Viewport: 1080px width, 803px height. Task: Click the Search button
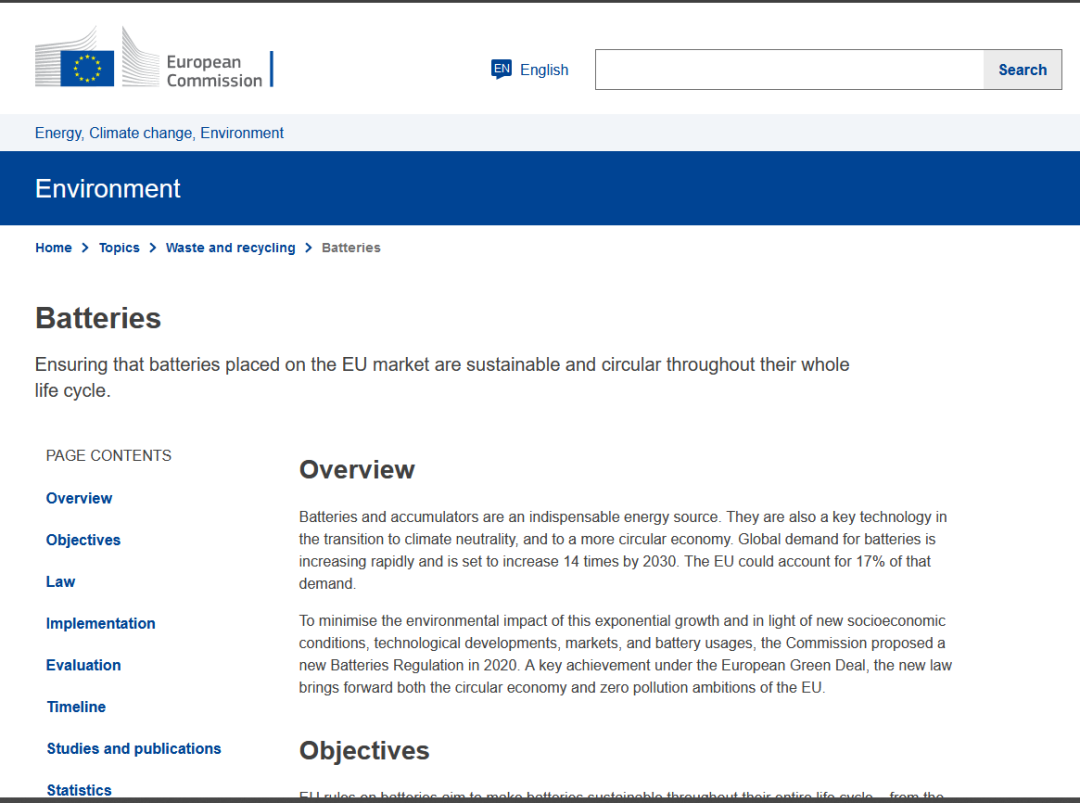point(1022,70)
